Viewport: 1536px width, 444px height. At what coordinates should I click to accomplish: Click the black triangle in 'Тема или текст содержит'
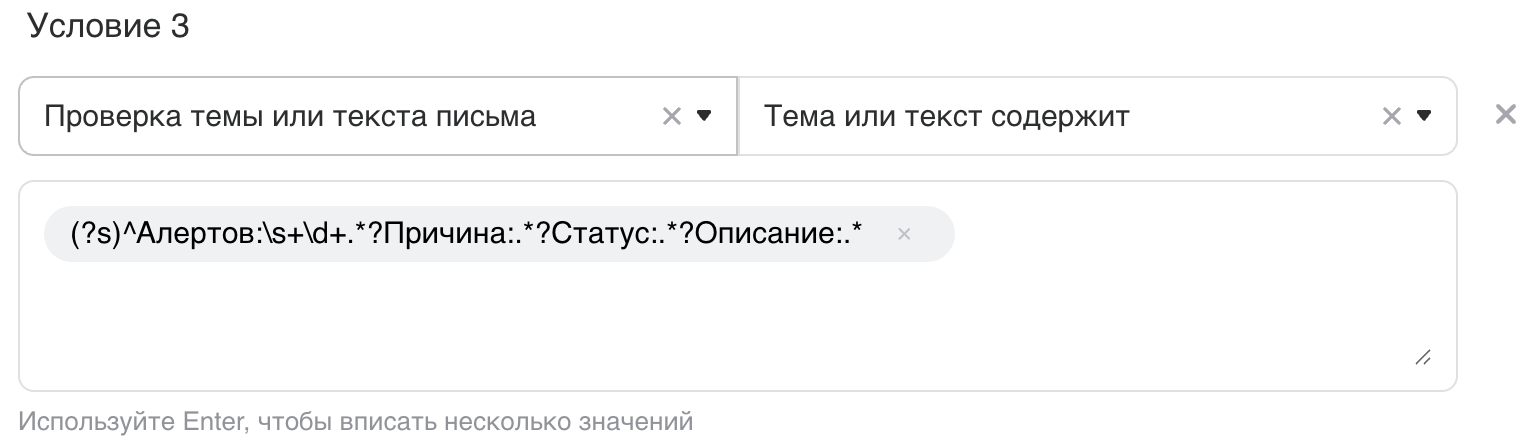coord(1424,116)
